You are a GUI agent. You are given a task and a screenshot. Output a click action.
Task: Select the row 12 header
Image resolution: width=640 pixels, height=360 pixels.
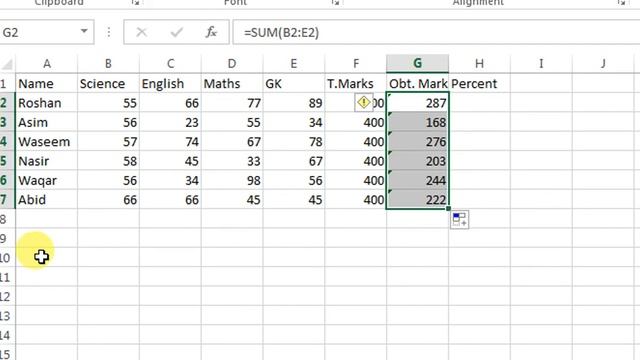(x=7, y=297)
